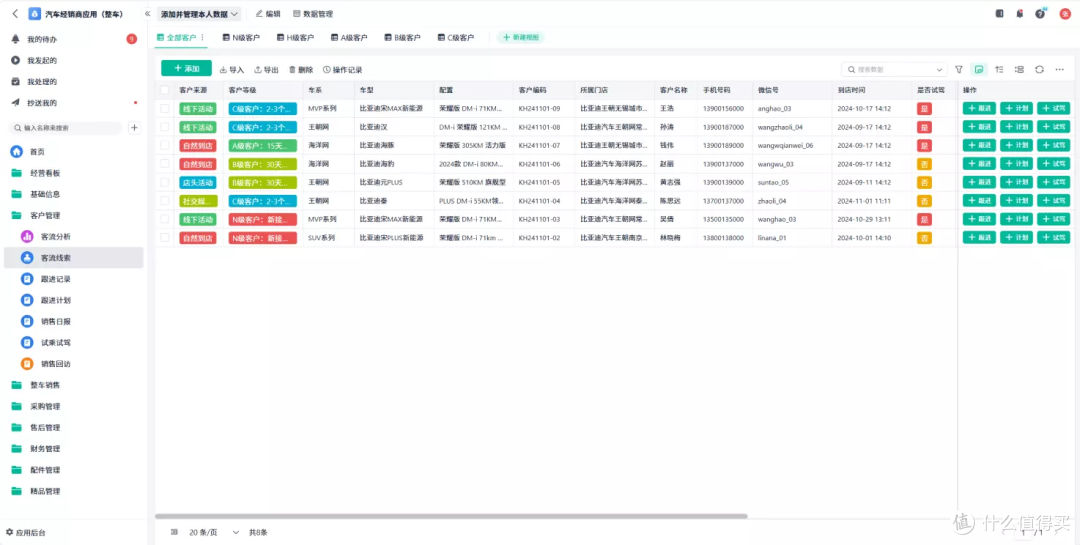Check the row for customer 林晓梅
Viewport: 1080px width, 545px height.
[165, 238]
